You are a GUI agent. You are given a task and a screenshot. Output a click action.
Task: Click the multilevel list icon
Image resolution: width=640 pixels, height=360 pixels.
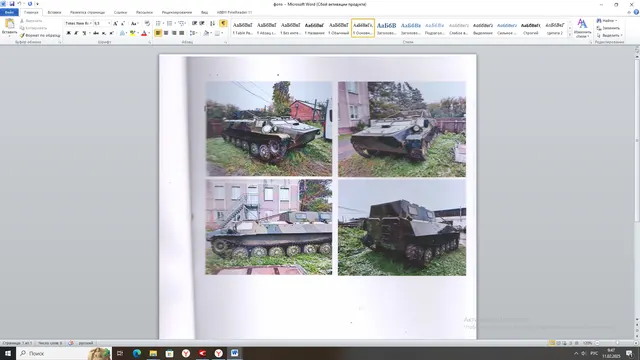182,23
